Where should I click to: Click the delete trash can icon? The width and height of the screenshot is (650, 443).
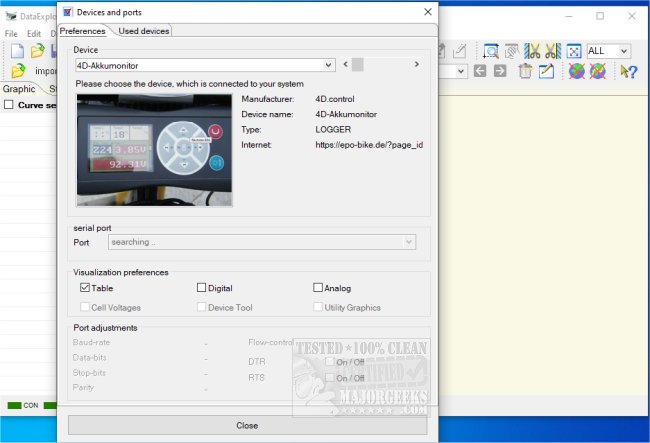(525, 71)
